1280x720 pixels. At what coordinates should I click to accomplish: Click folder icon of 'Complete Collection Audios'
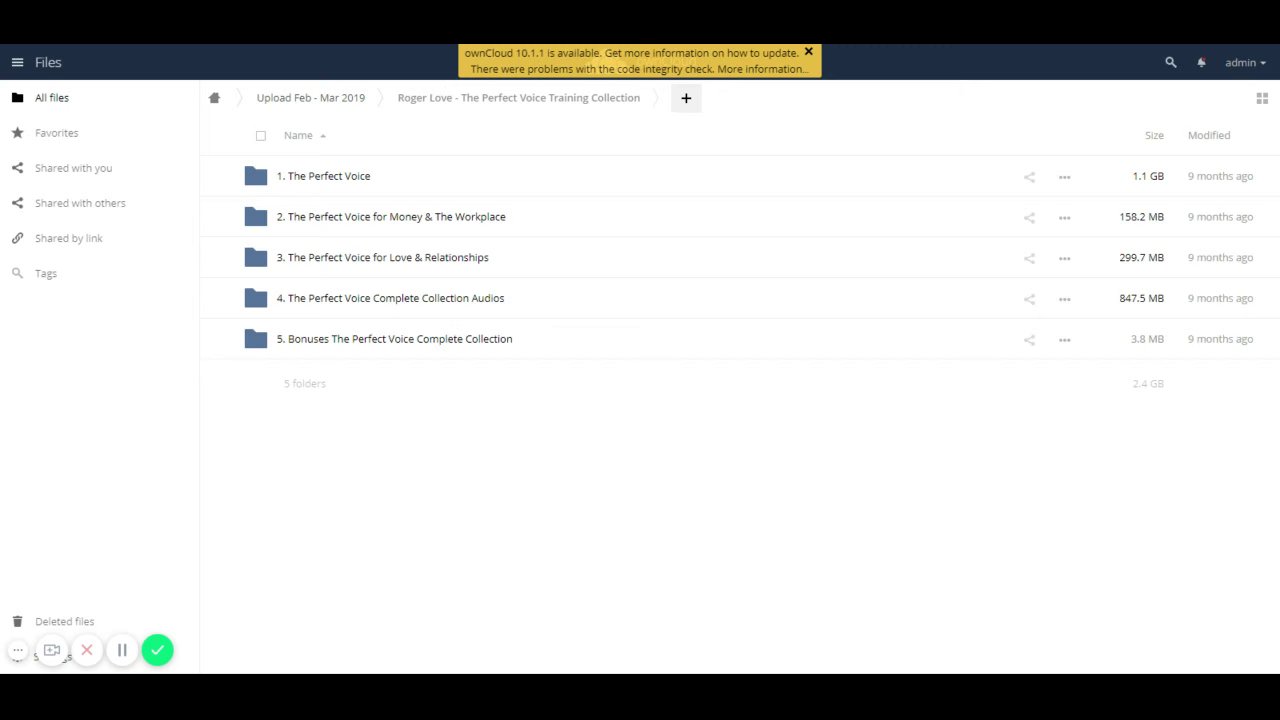point(256,298)
